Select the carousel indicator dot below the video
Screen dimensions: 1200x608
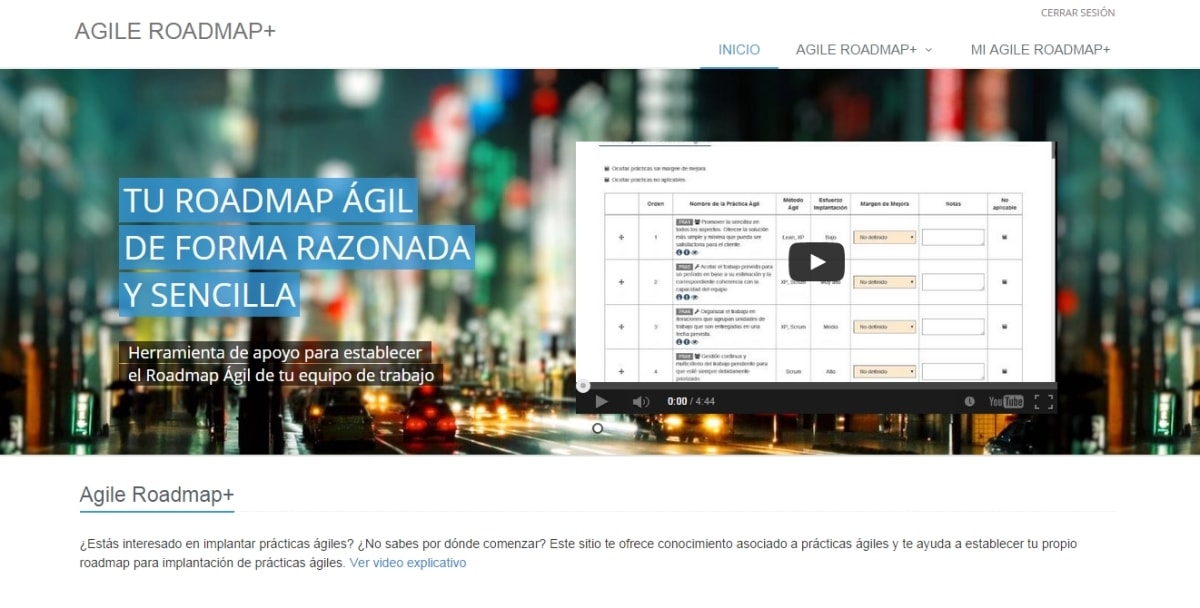tap(598, 428)
